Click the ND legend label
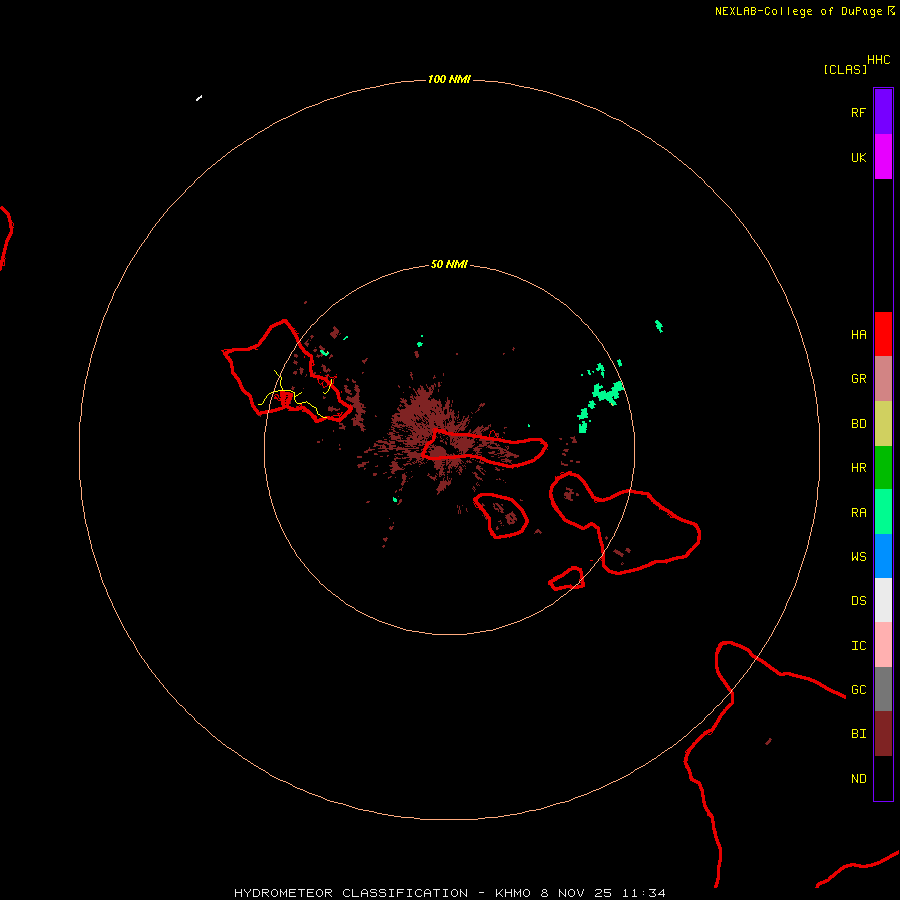This screenshot has height=900, width=900. pyautogui.click(x=858, y=779)
